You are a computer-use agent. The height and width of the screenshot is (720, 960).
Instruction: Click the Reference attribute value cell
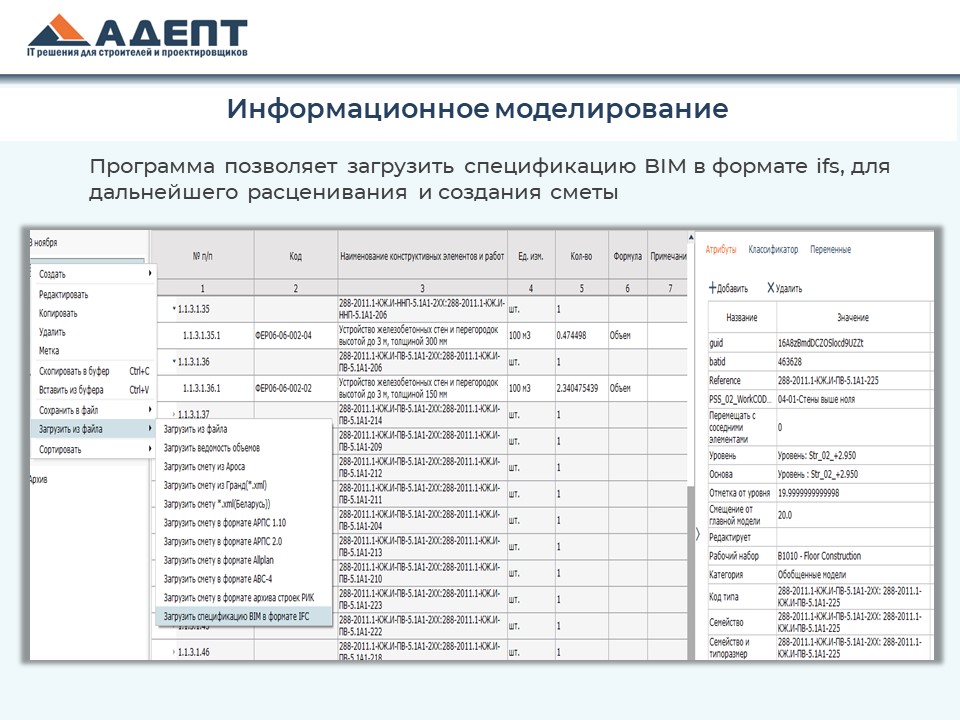pyautogui.click(x=853, y=381)
